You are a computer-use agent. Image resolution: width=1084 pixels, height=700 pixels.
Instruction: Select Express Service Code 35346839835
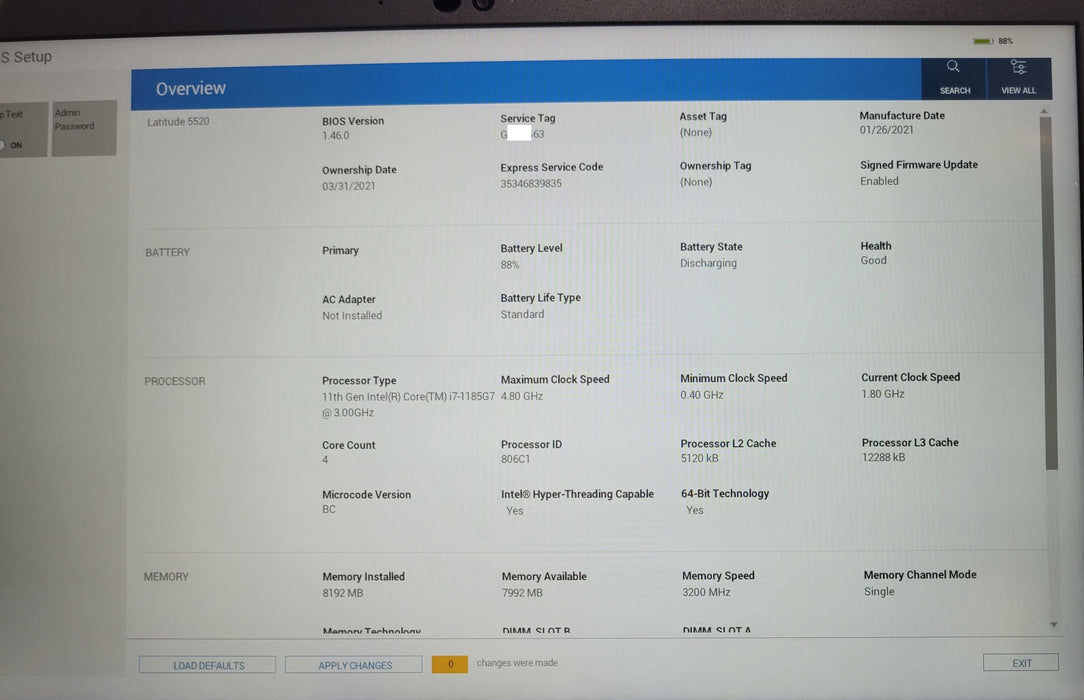(x=531, y=183)
